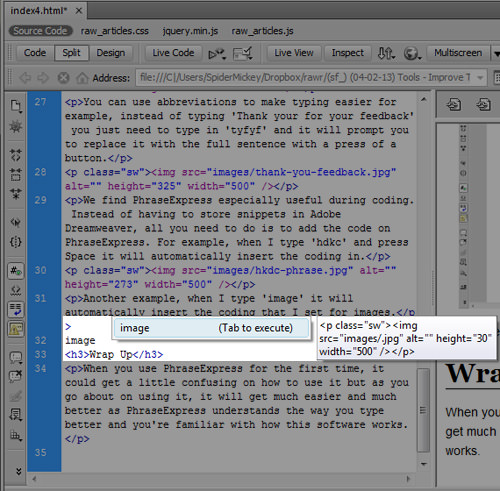The height and width of the screenshot is (491, 500).
Task: Expand the Multiscreen dropdown arrow
Action: click(496, 53)
